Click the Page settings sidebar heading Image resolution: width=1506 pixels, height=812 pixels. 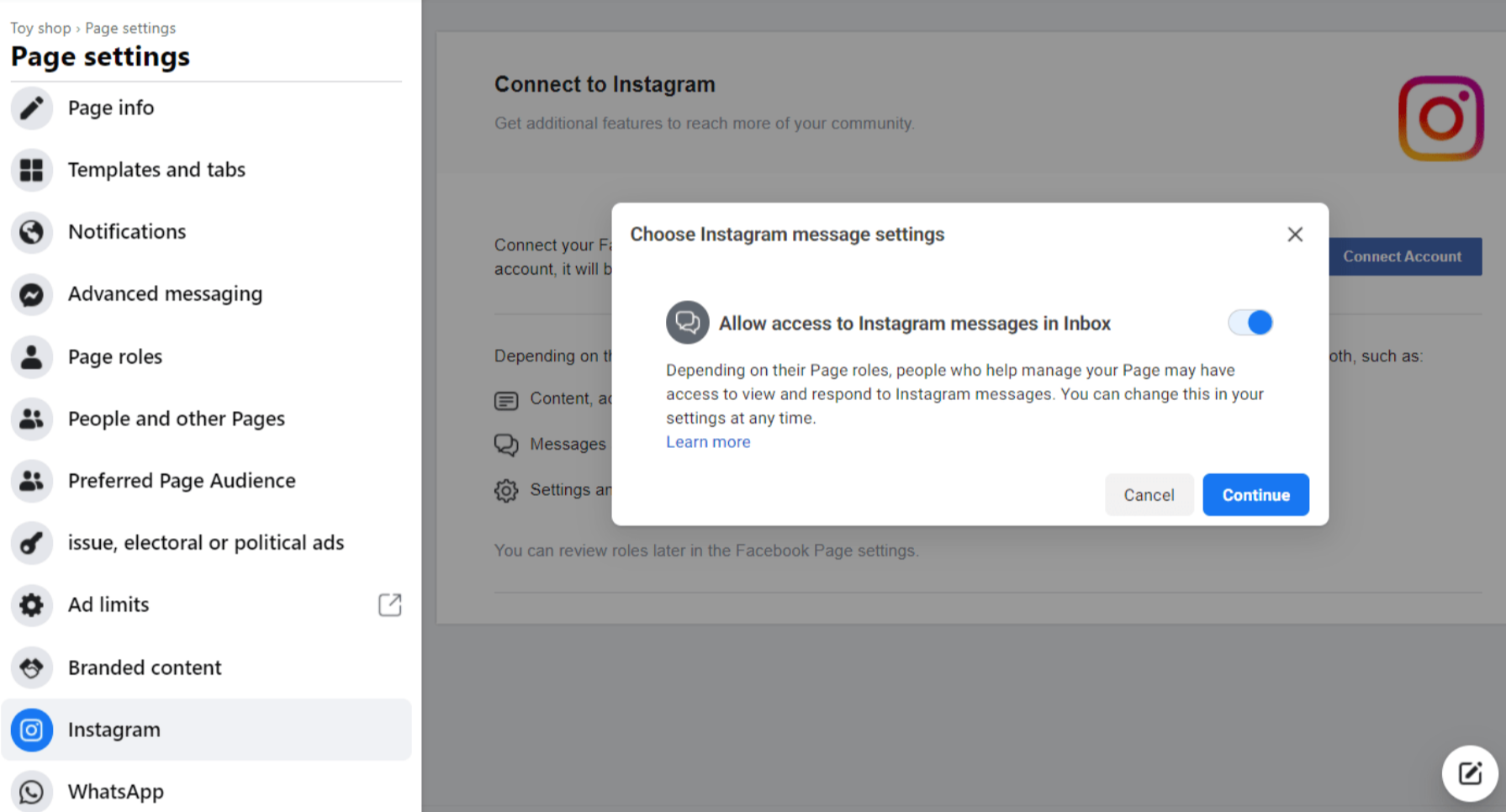100,57
